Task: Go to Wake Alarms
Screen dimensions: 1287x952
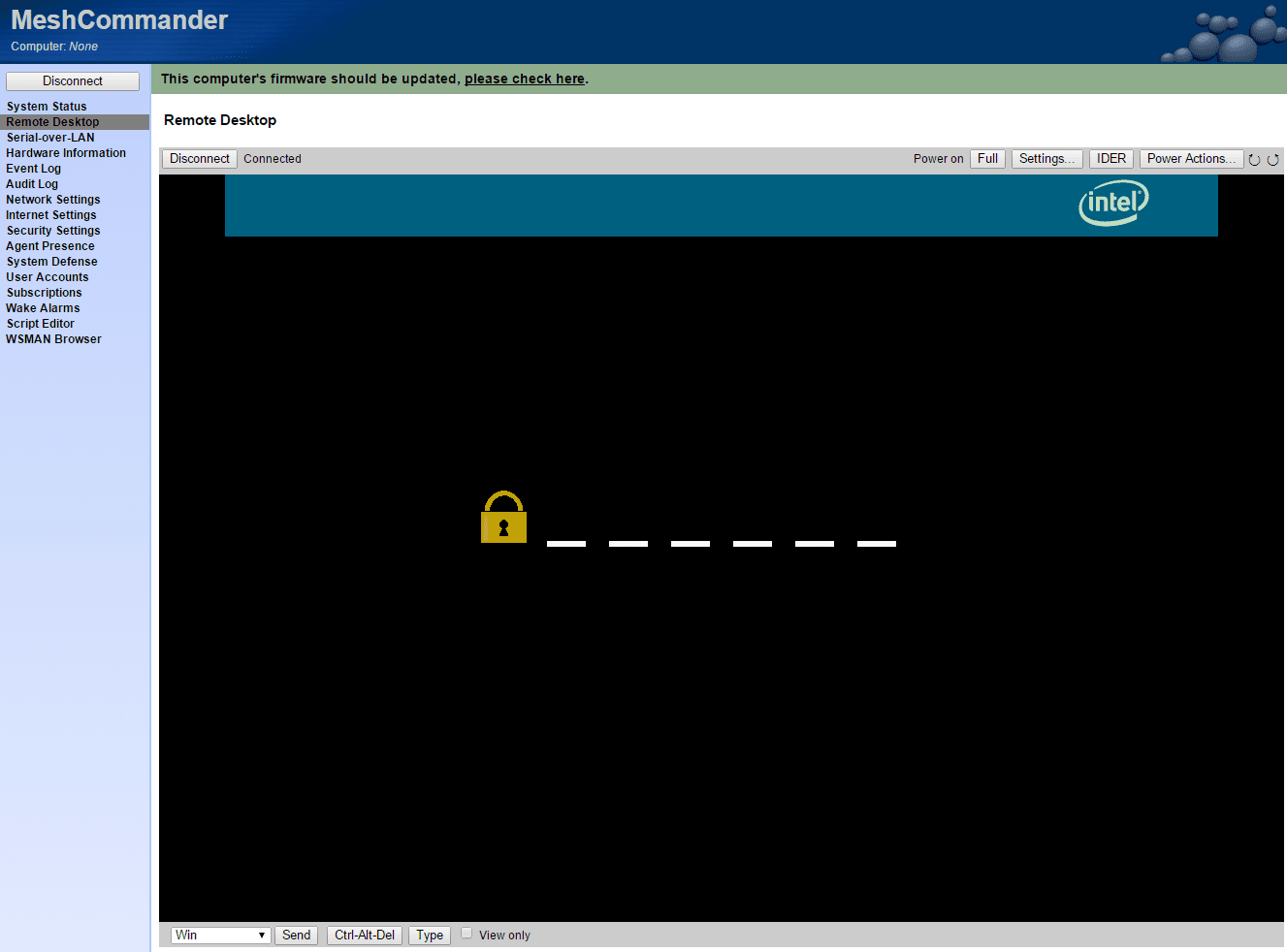Action: (44, 308)
